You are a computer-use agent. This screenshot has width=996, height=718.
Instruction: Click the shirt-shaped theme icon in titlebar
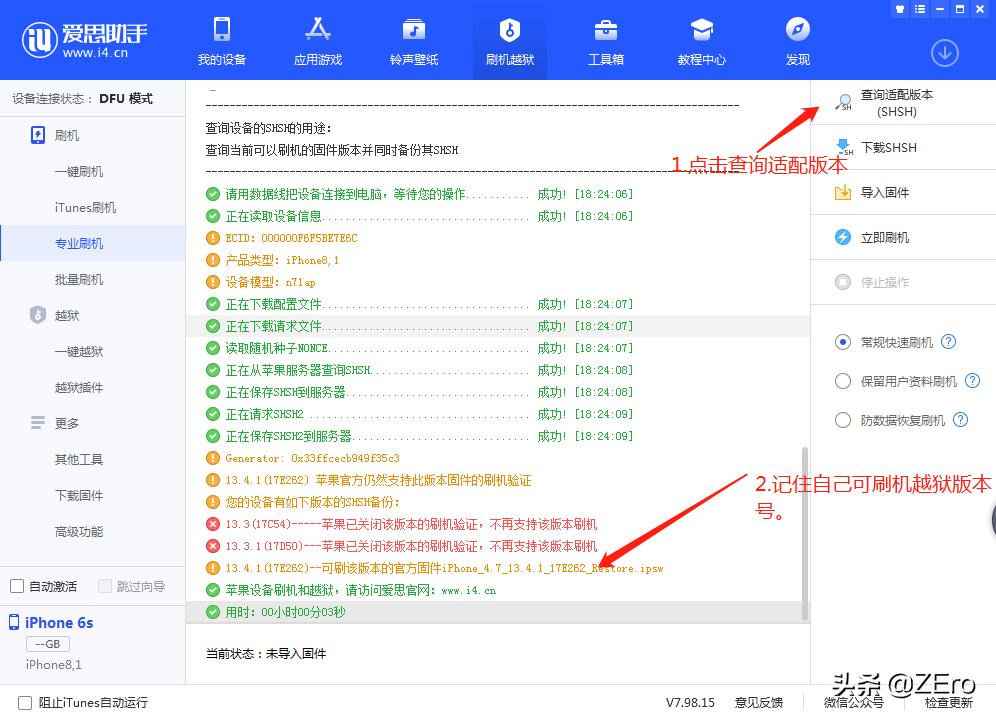[899, 9]
